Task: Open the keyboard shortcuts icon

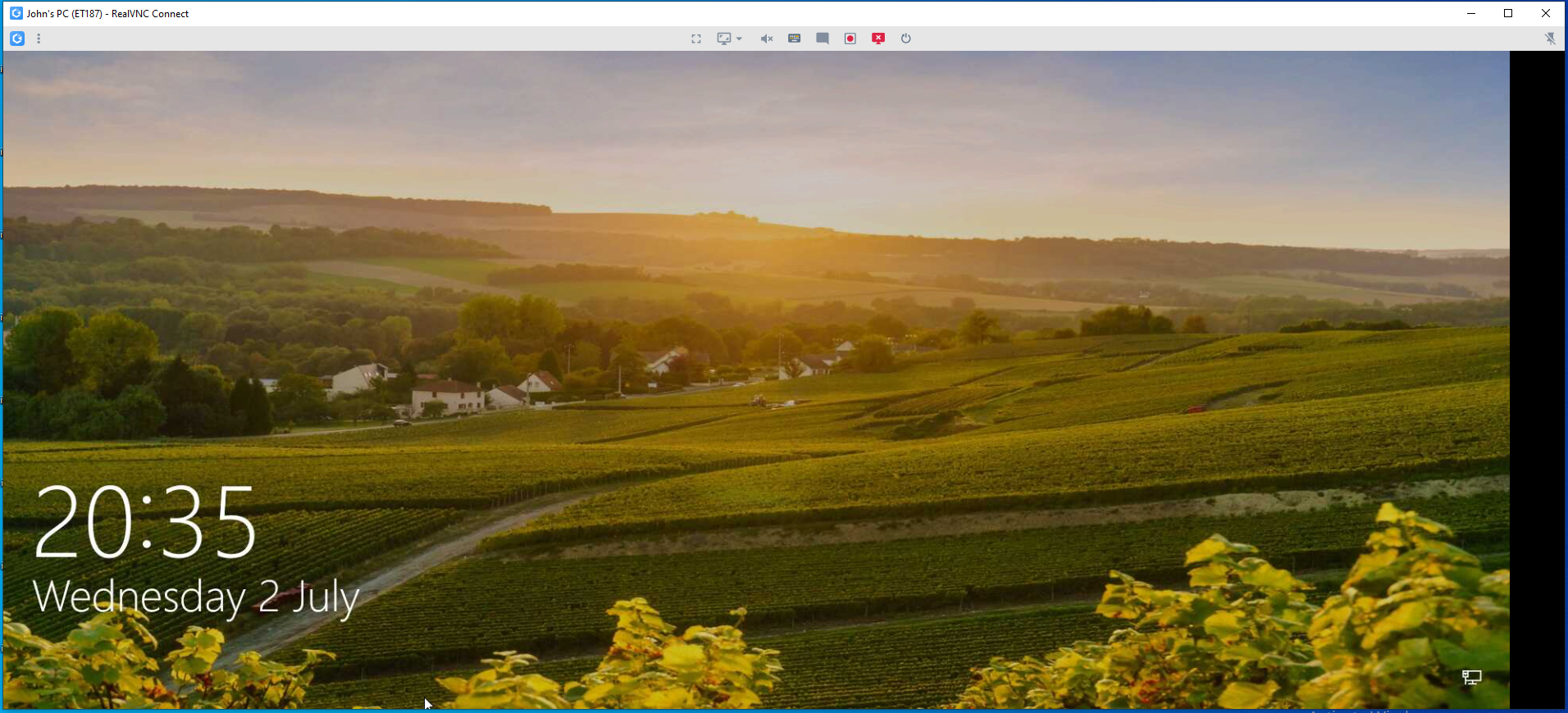Action: pos(795,39)
